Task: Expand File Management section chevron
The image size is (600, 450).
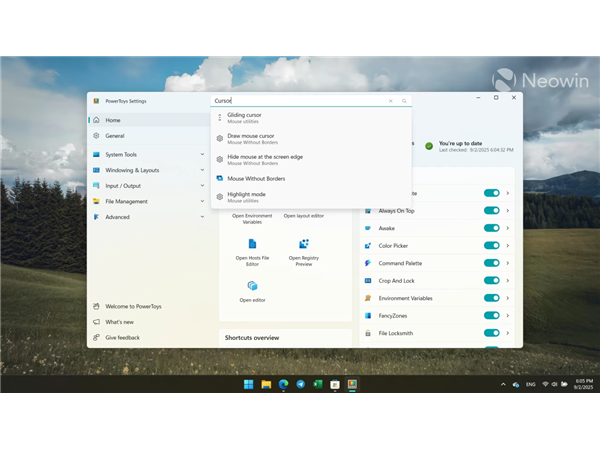Action: pyautogui.click(x=202, y=201)
